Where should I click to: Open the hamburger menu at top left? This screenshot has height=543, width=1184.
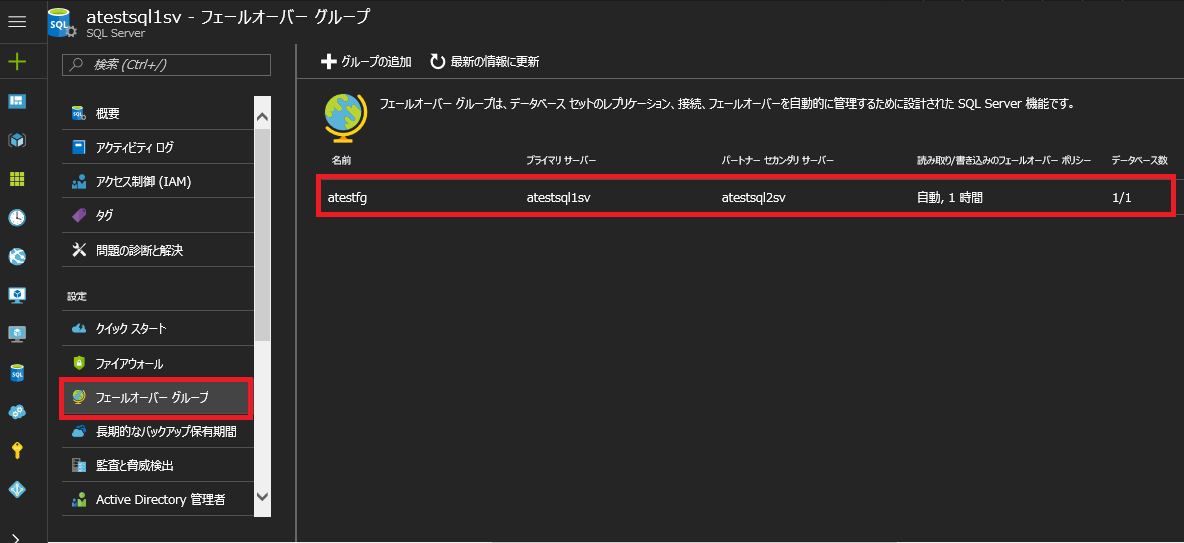(x=17, y=21)
